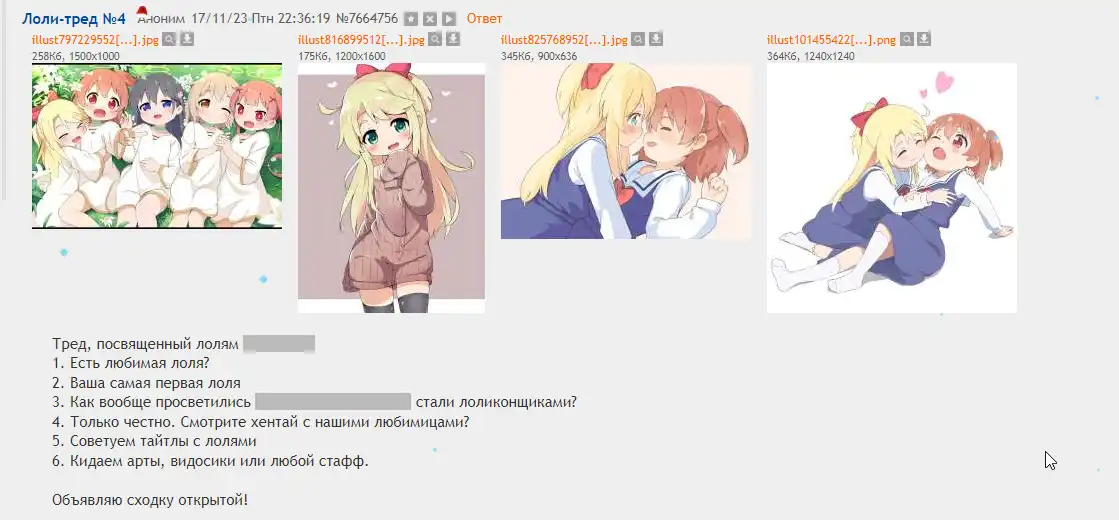Search by image for illust797229552 using magnifier
This screenshot has width=1119, height=520.
pyautogui.click(x=169, y=39)
